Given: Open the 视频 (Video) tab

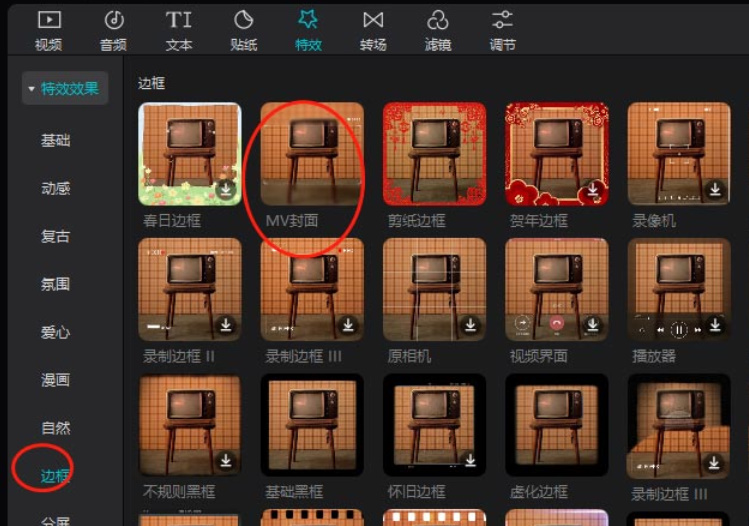Looking at the screenshot, I should coord(49,31).
